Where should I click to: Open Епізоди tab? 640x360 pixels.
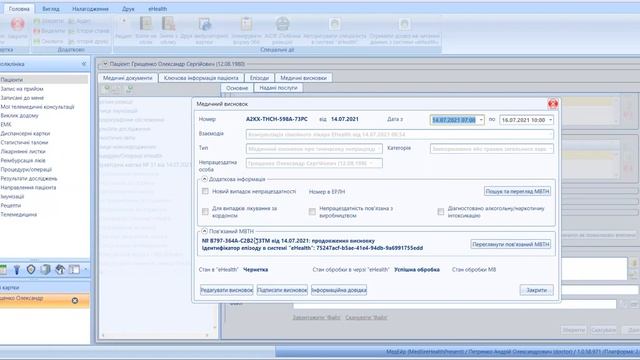tap(259, 78)
